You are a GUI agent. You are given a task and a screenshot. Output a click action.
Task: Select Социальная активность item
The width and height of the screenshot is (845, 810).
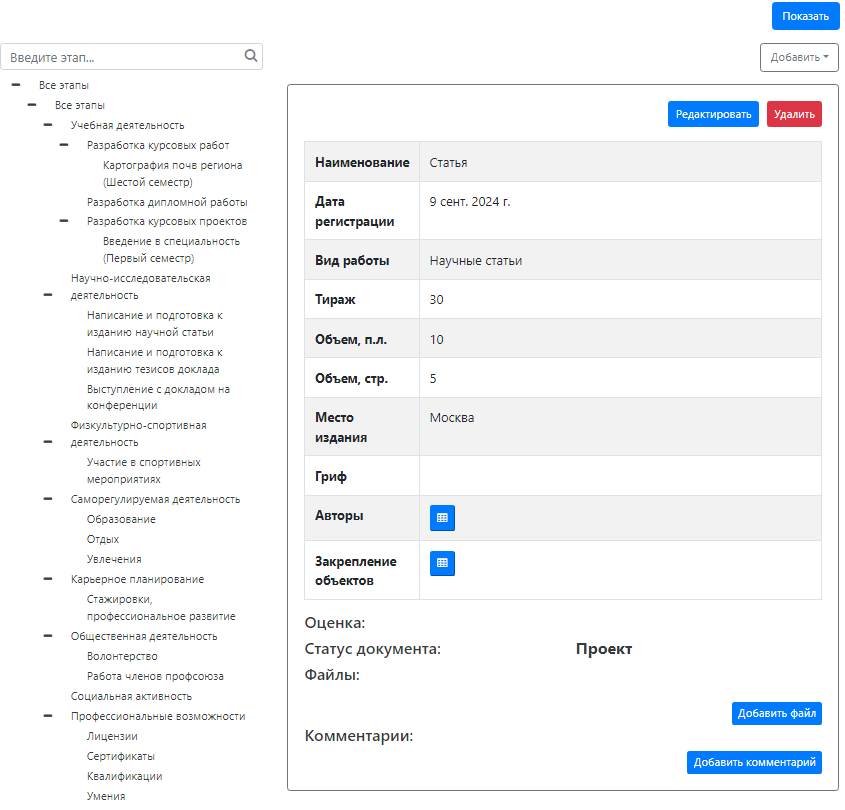(x=131, y=696)
